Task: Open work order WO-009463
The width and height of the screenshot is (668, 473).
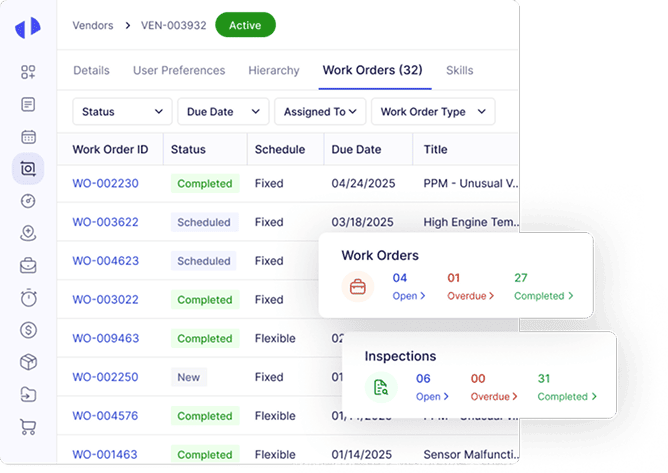Action: [106, 338]
